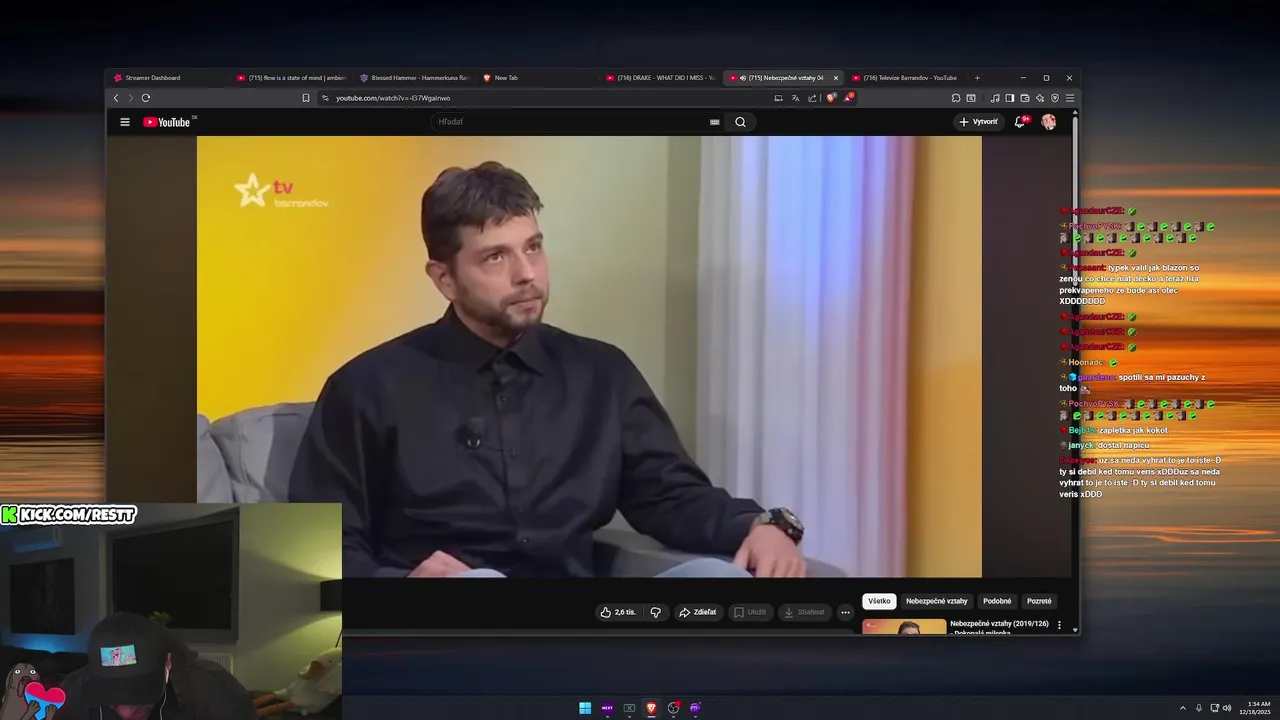Go forward in browser history
Screen dimensions: 1280x720
point(130,98)
